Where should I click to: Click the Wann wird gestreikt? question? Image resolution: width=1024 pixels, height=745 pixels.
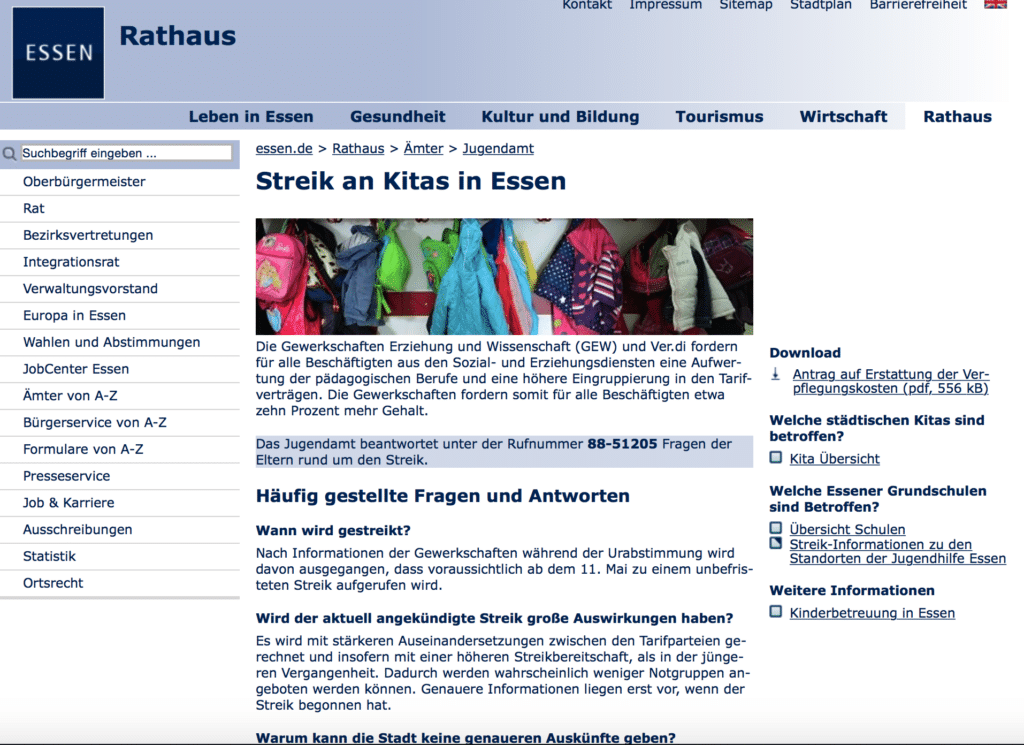(333, 530)
